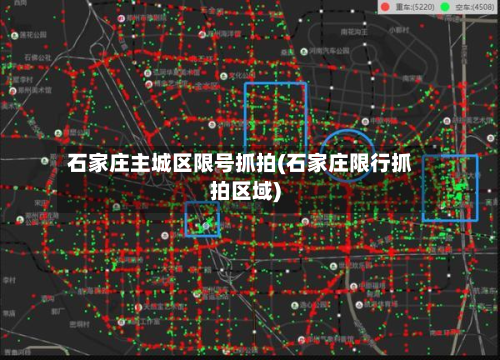500x360 pixels.
Task: Click the 郑州海洋馆 marker icon
Action: (x=202, y=34)
